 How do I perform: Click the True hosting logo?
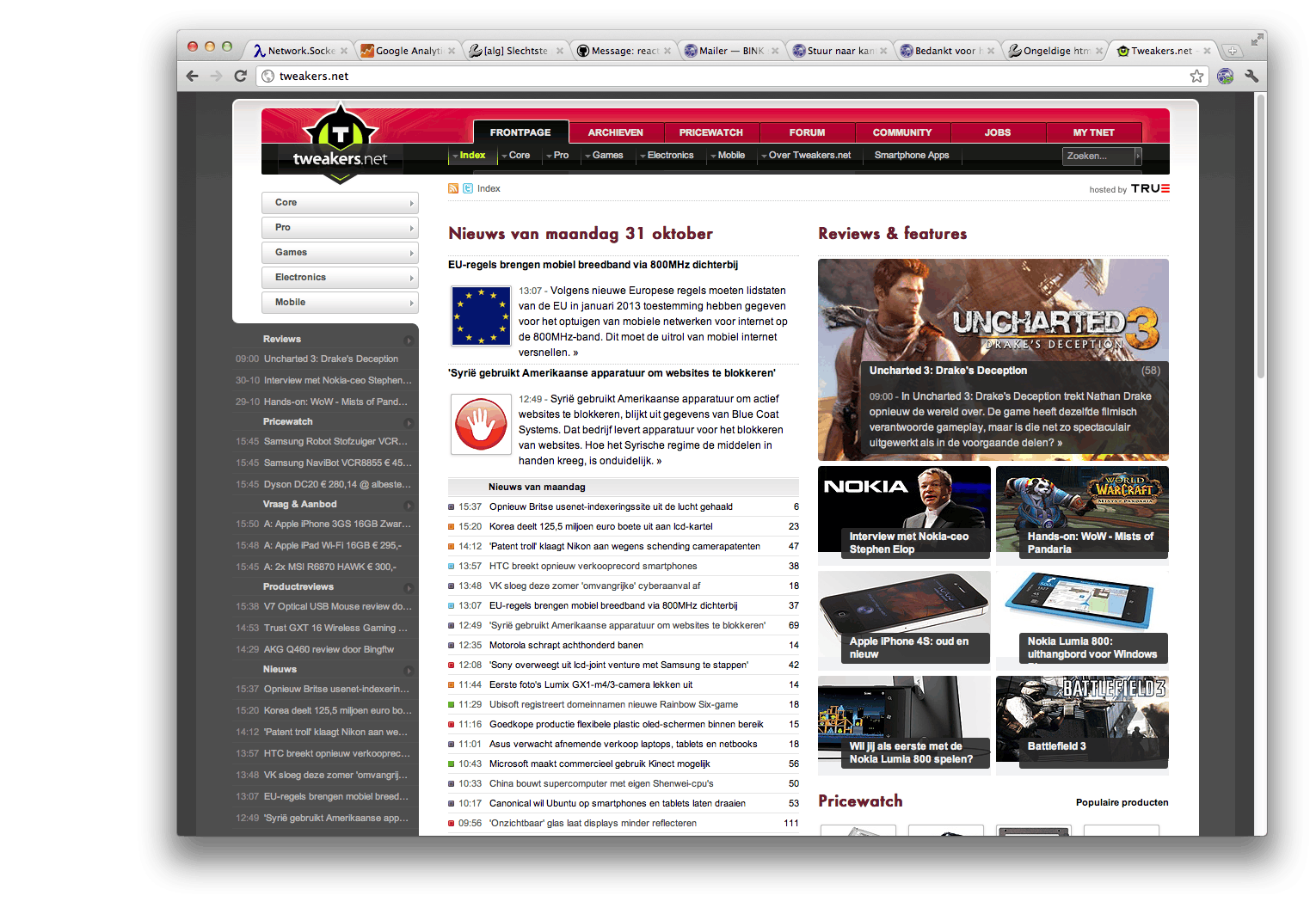(1150, 189)
